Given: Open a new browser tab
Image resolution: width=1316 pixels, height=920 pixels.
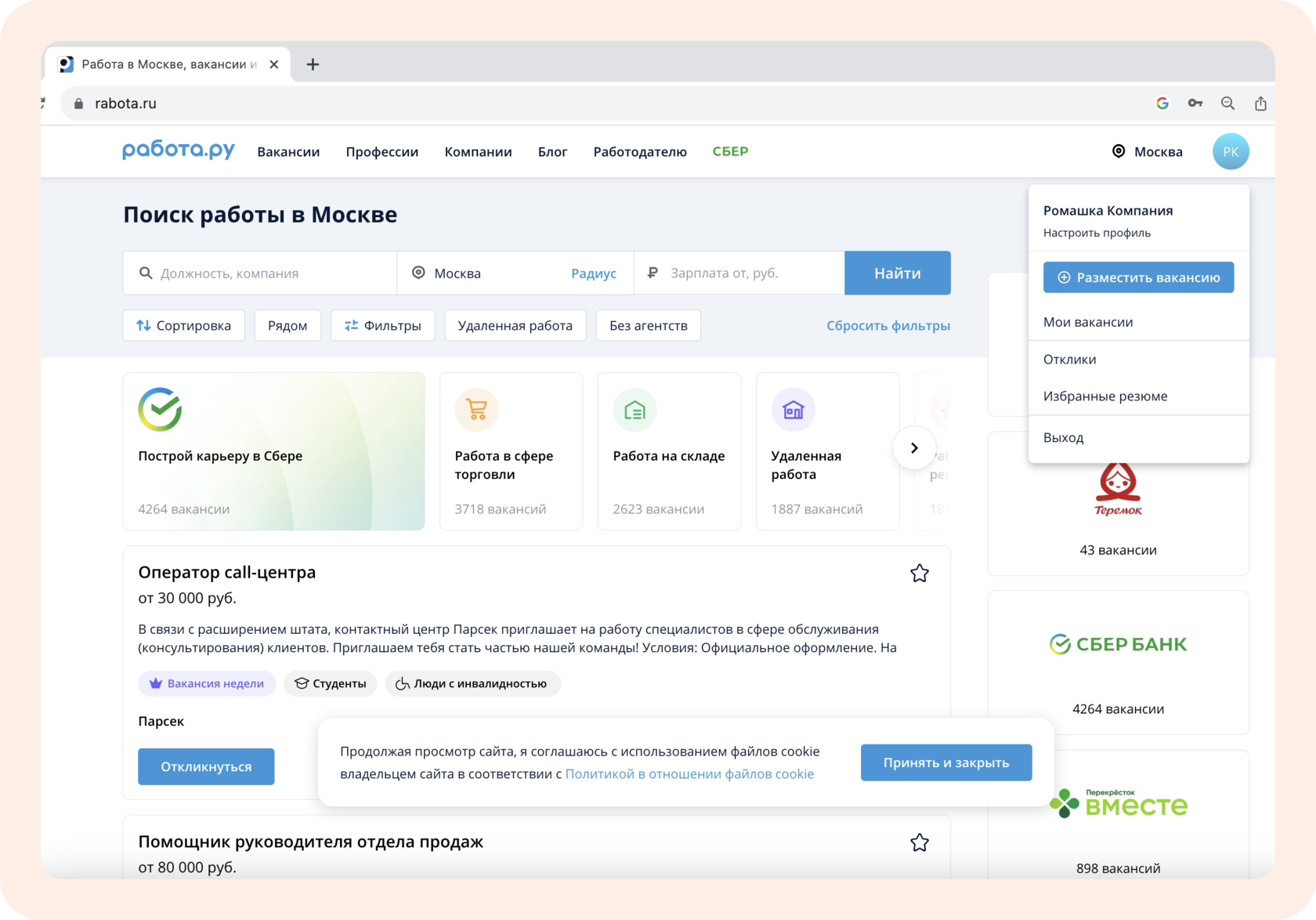Looking at the screenshot, I should tap(313, 64).
